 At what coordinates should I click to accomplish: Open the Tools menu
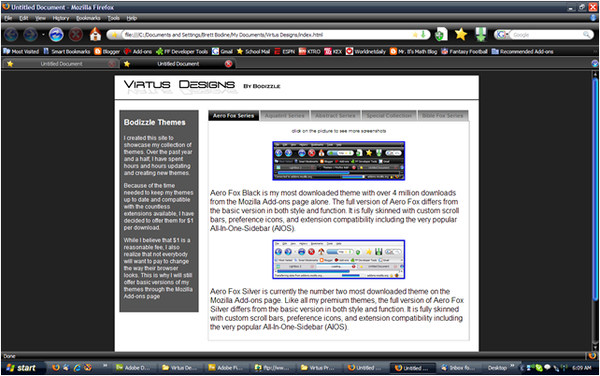114,18
